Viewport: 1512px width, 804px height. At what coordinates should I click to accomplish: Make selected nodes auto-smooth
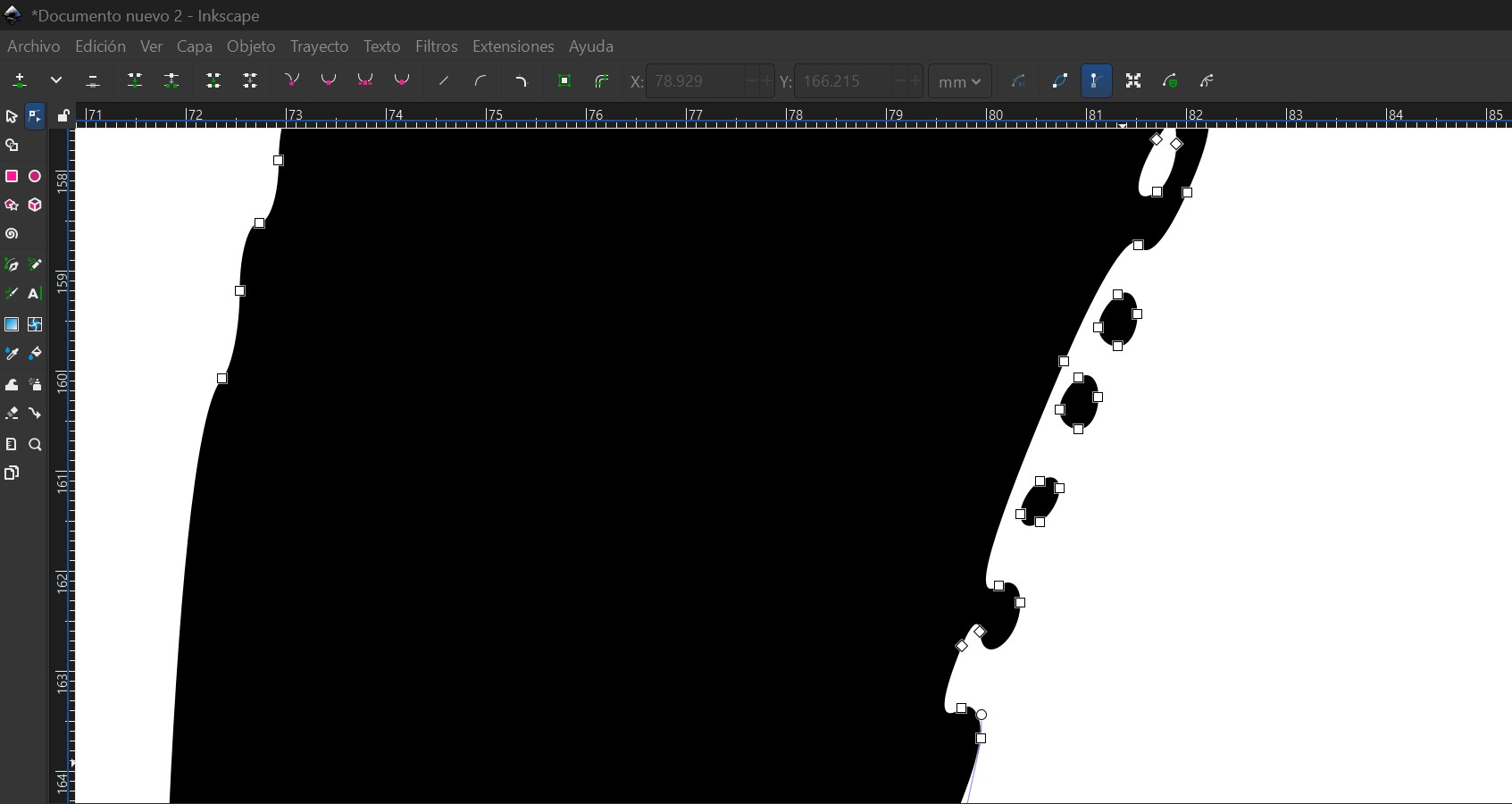click(x=402, y=81)
